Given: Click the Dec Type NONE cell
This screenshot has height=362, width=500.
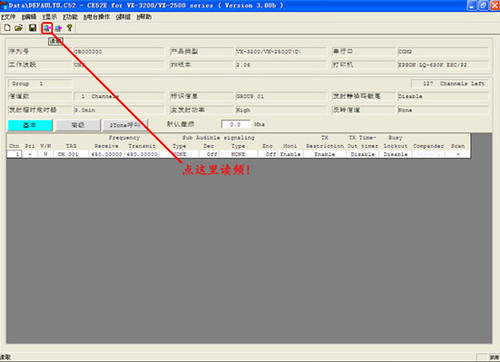Looking at the screenshot, I should coord(180,154).
